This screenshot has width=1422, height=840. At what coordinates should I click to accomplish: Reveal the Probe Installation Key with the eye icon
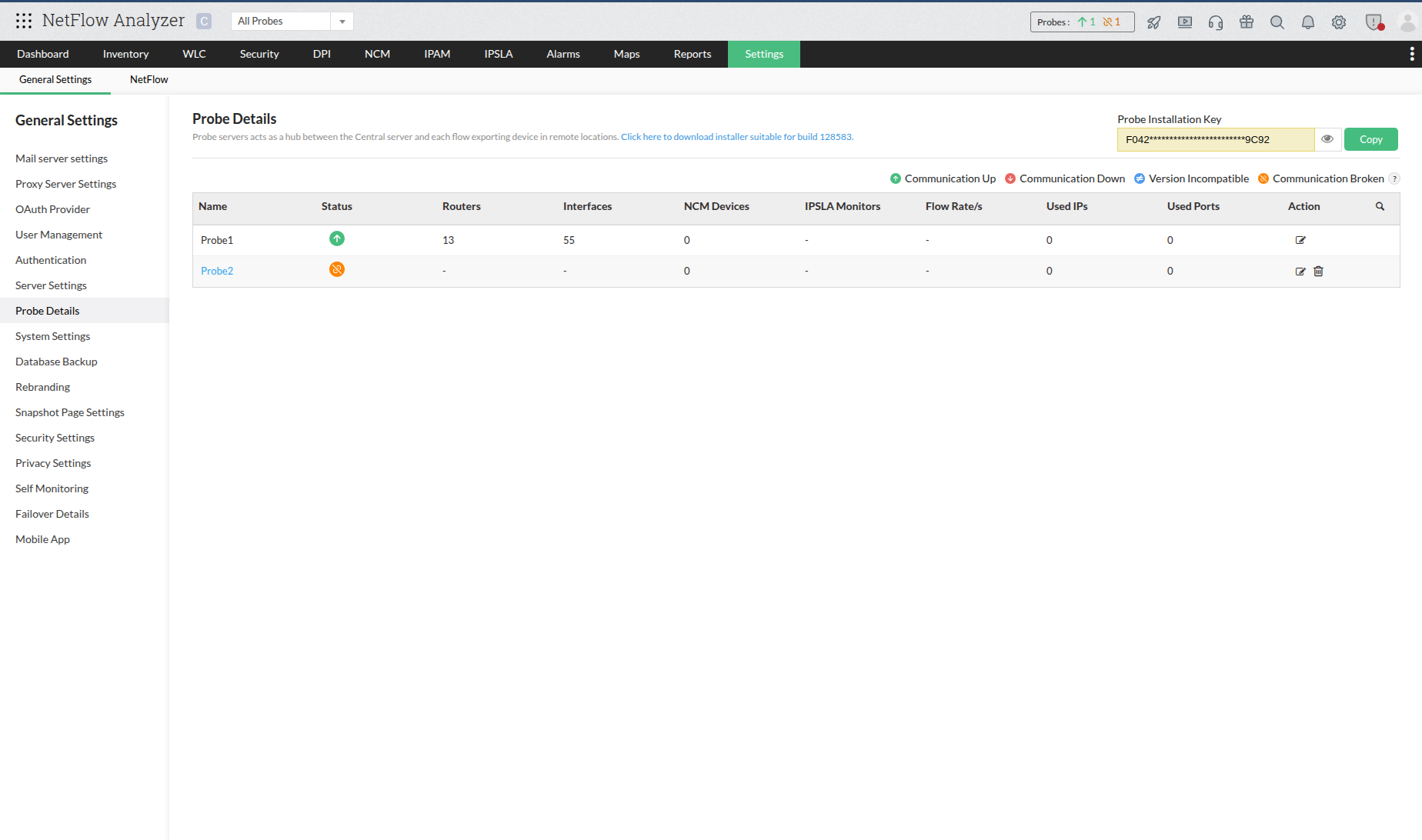(1327, 138)
